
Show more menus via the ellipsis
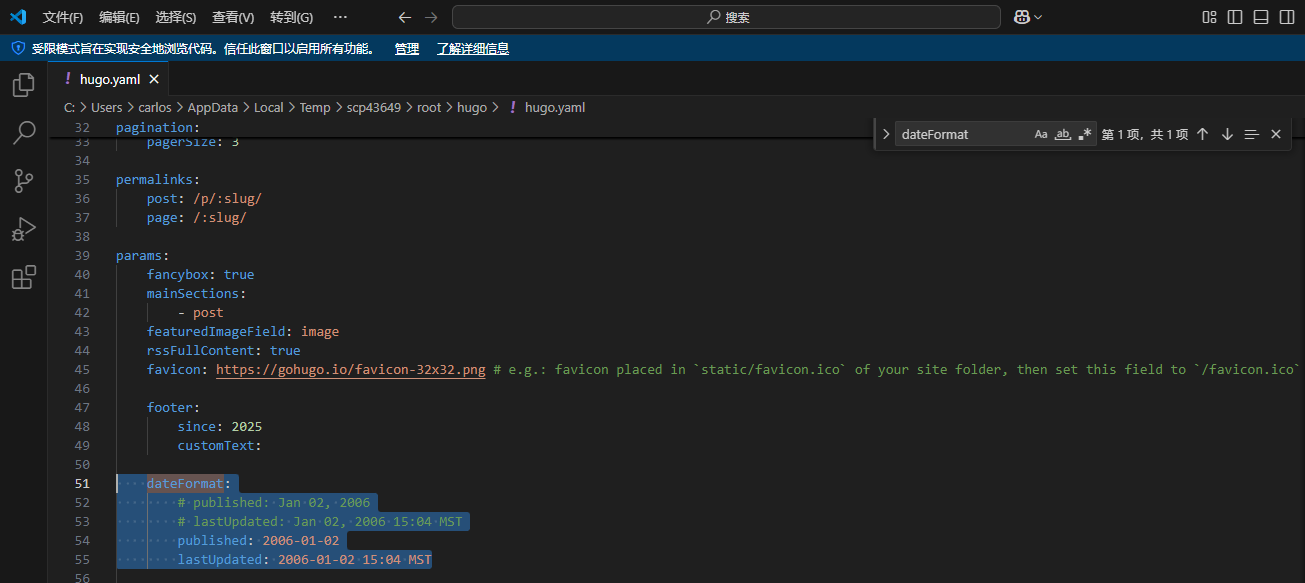[x=340, y=17]
